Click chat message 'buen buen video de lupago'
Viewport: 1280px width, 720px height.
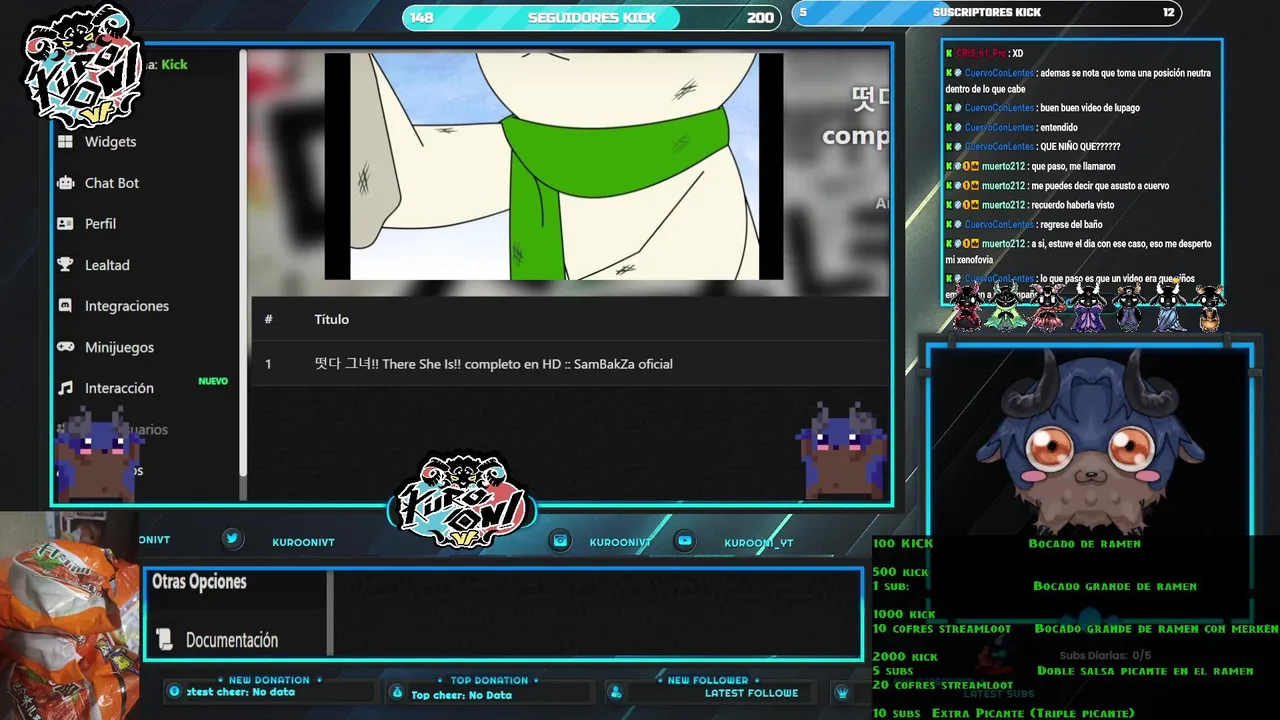coord(1090,108)
